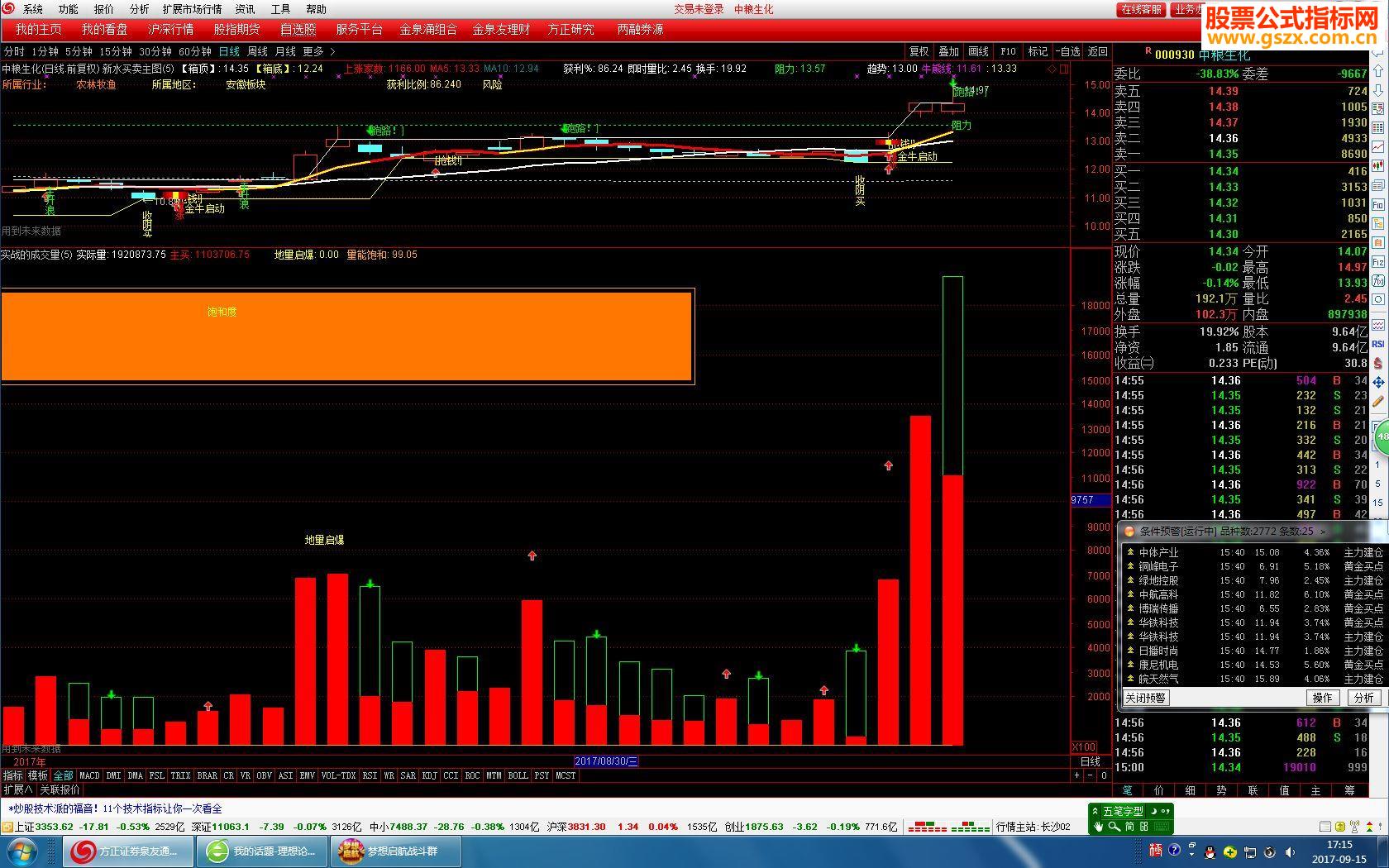Expand 更多 period options
The width and height of the screenshot is (1389, 868).
(318, 51)
